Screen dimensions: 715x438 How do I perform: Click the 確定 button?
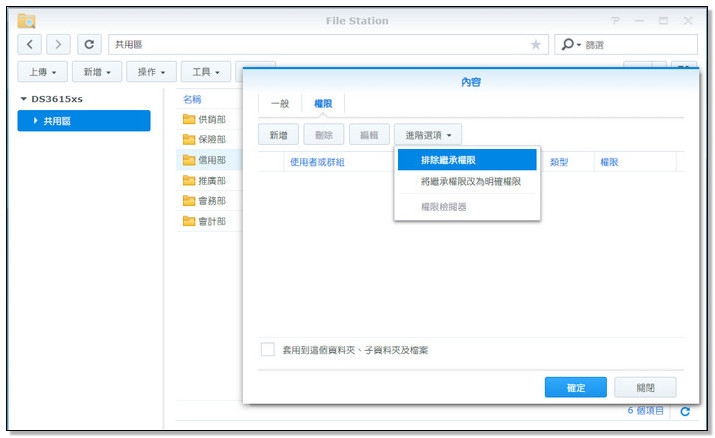tap(575, 387)
